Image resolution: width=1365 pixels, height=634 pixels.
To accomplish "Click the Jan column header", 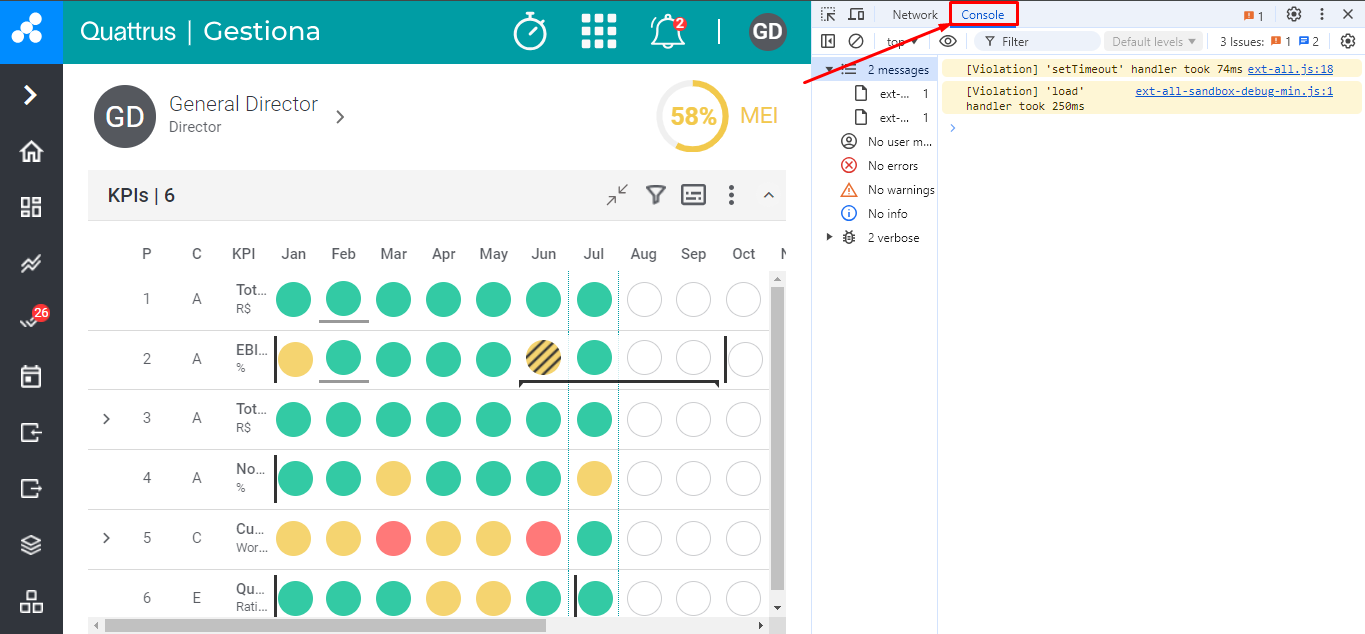I will pos(294,254).
